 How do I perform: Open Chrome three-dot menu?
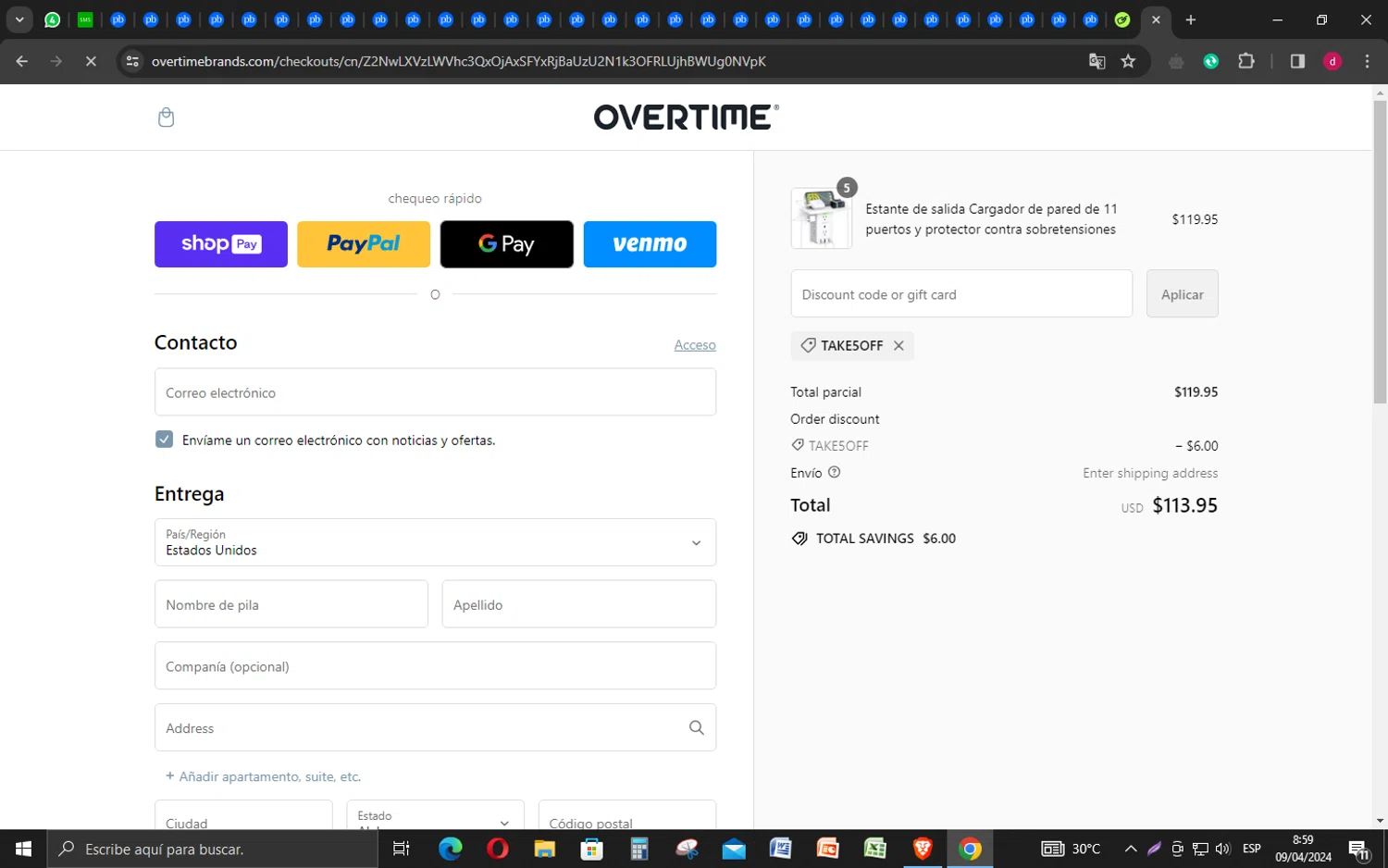click(1367, 61)
